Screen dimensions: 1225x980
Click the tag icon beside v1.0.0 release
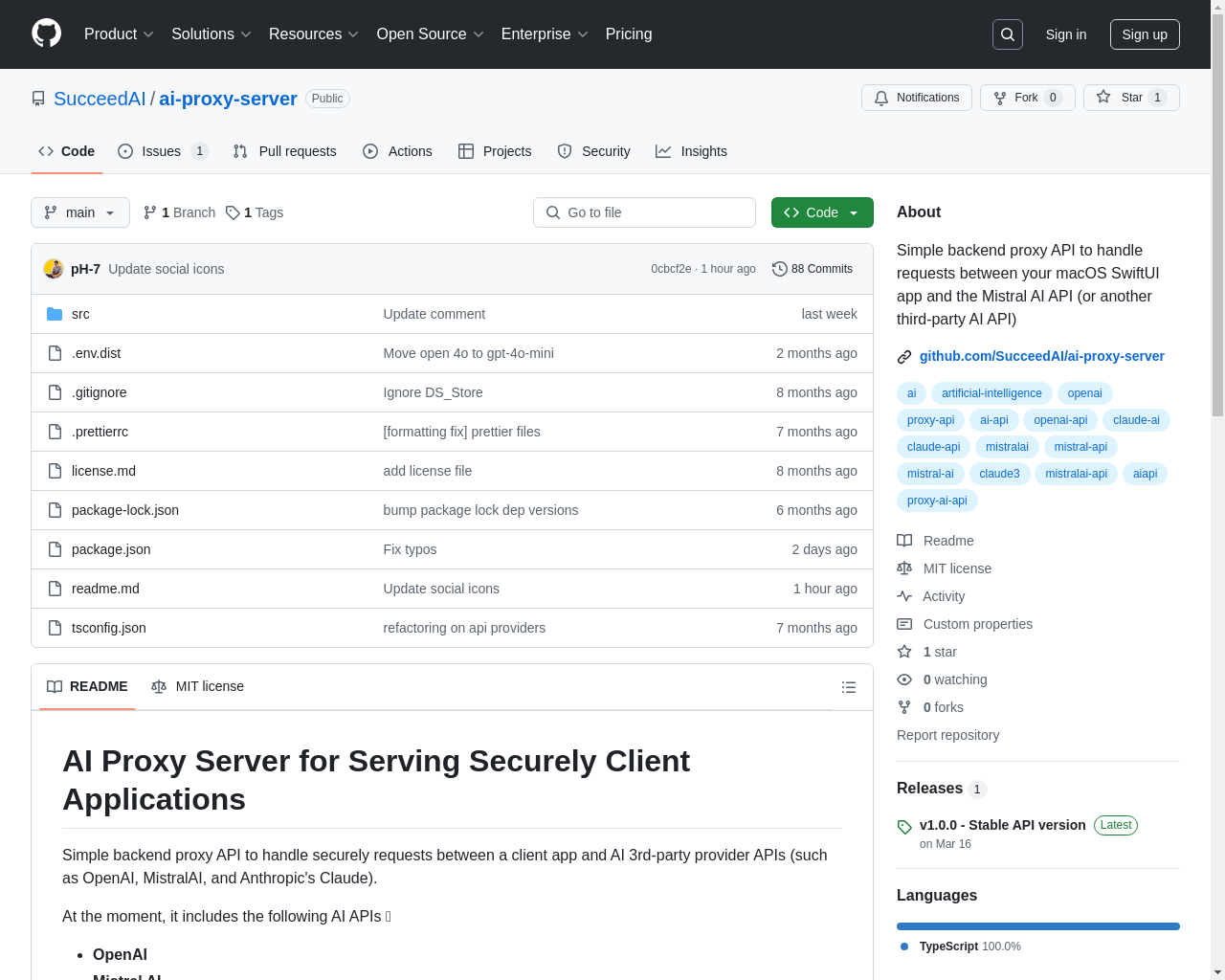904,827
